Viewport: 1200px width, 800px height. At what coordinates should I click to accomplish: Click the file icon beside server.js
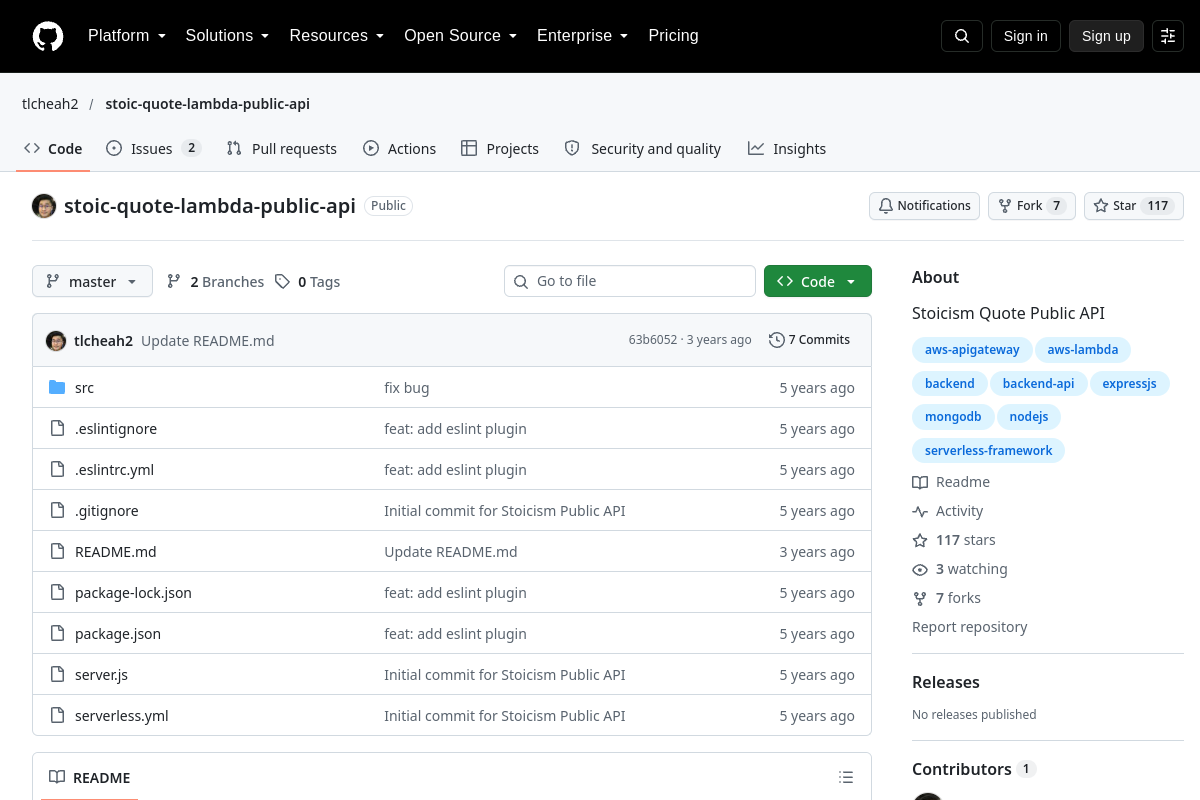(x=57, y=675)
